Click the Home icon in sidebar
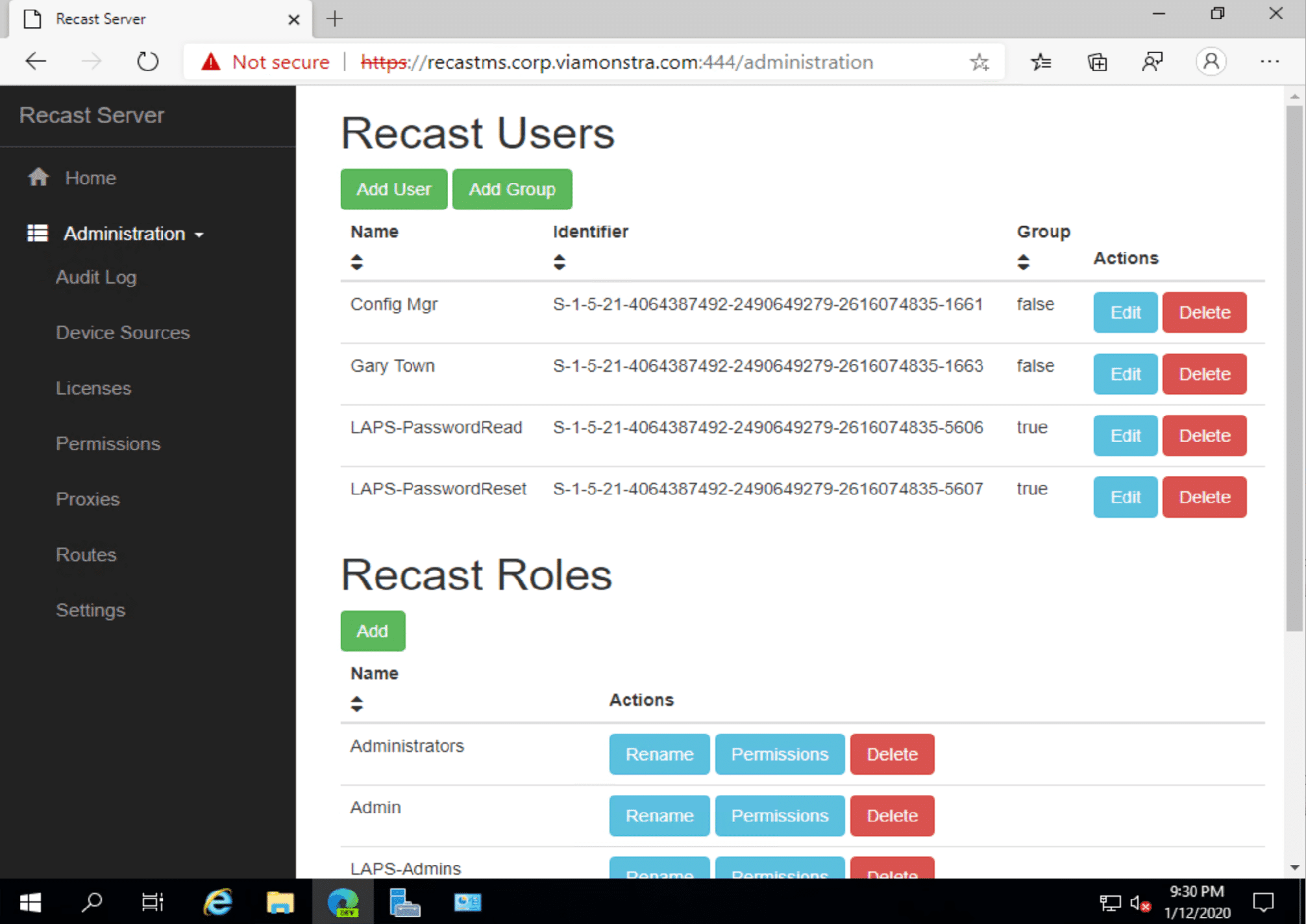Screen dimensions: 1306x924 click(38, 177)
